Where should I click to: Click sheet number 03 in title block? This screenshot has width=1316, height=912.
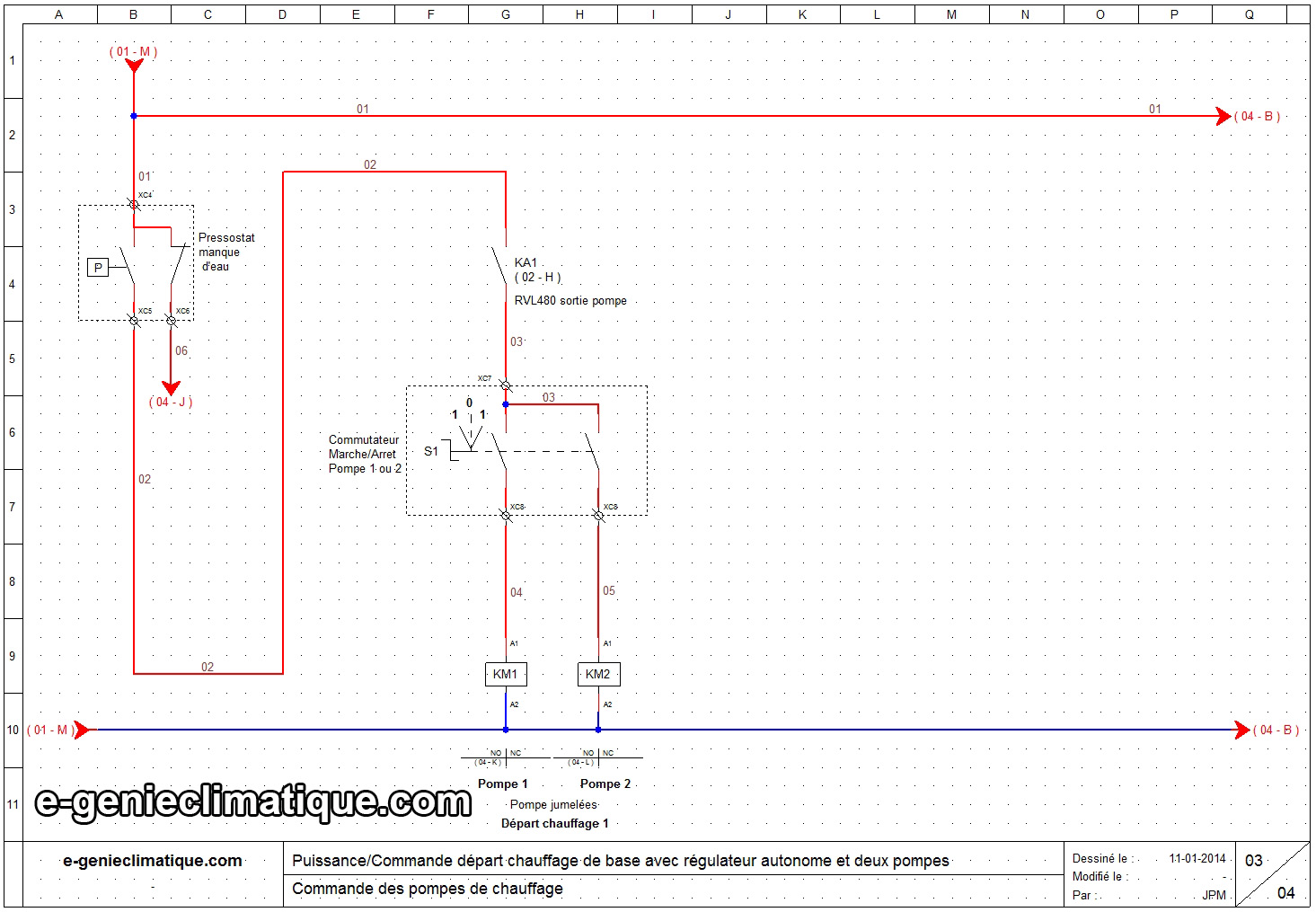1254,861
